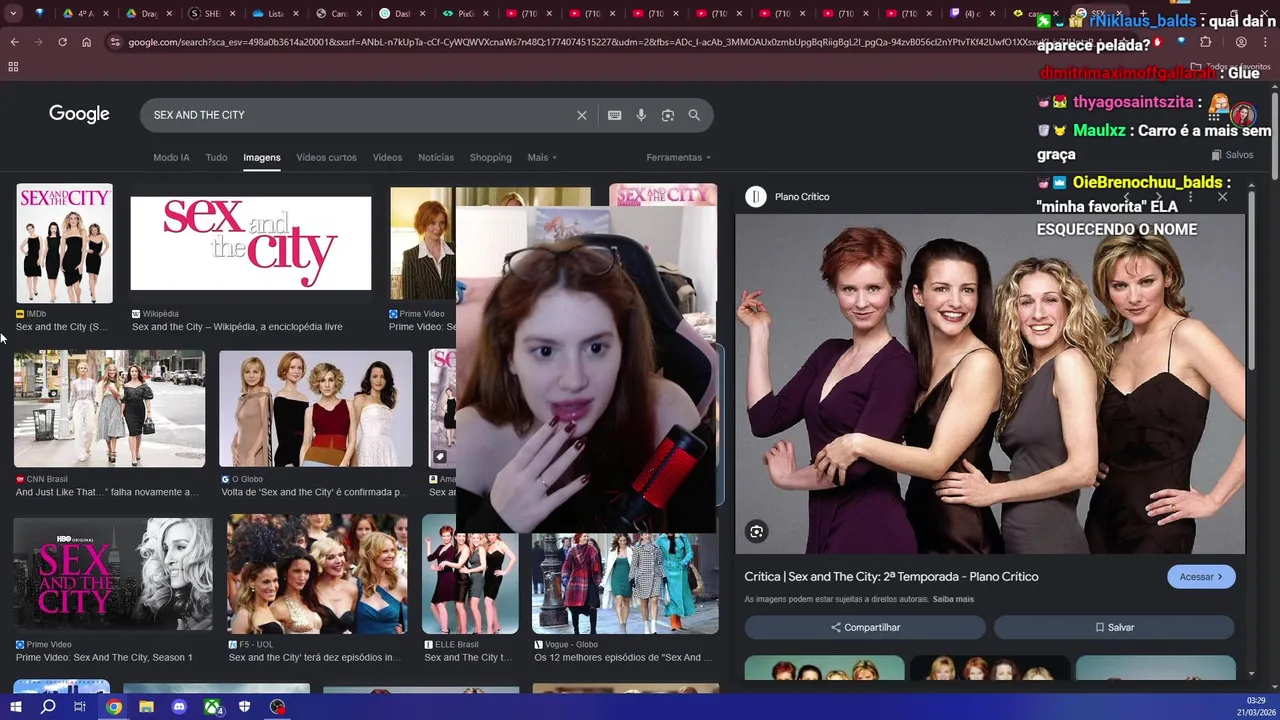
Task: Open the Prime Video Season 1 thumbnail
Action: [113, 575]
